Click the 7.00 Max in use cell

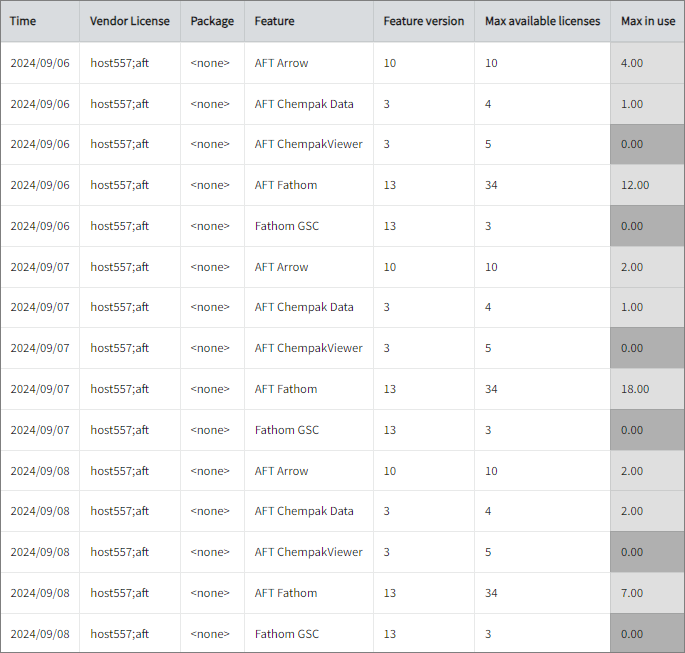[632, 593]
